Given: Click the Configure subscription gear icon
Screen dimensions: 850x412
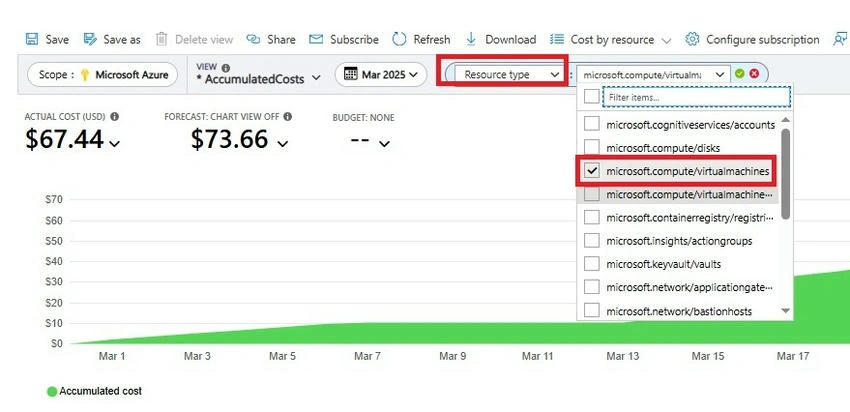Looking at the screenshot, I should [x=692, y=40].
